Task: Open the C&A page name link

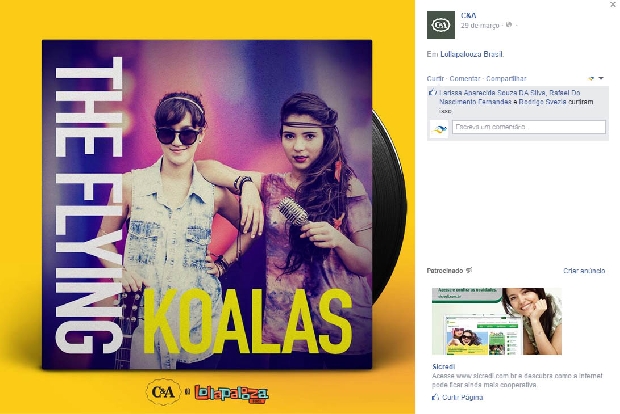Action: click(x=469, y=15)
